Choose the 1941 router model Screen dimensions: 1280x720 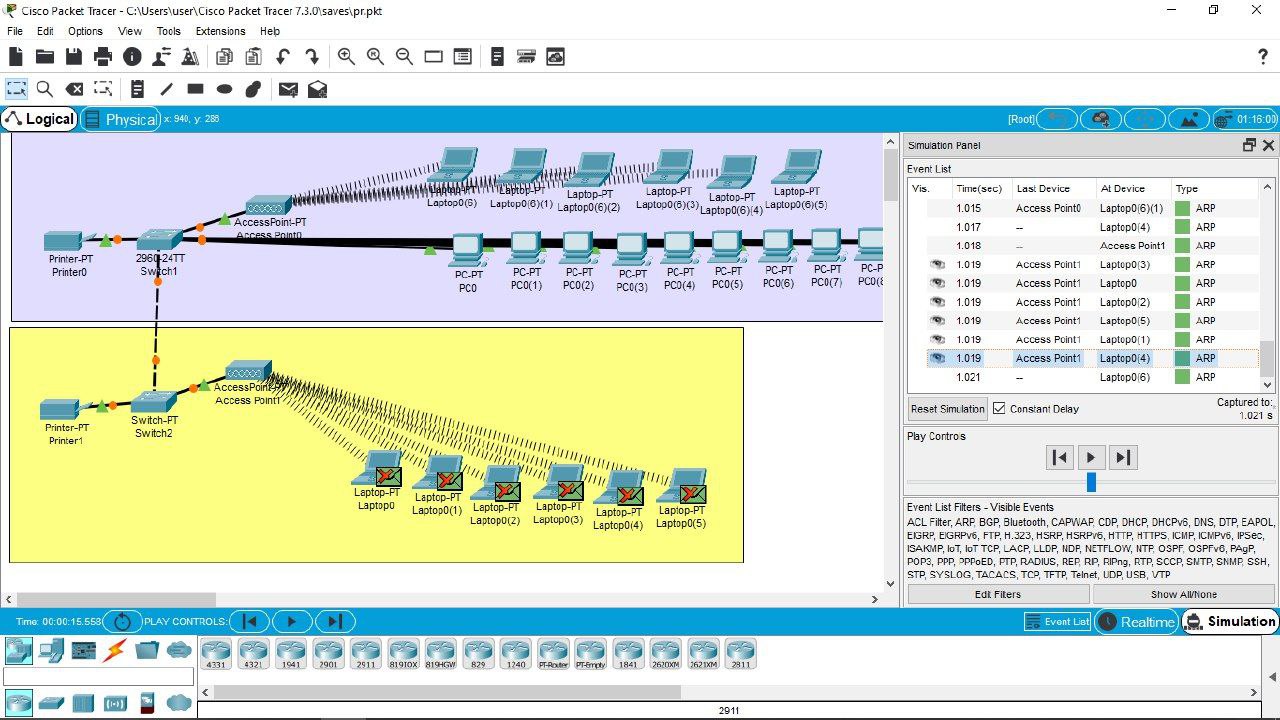pyautogui.click(x=291, y=653)
